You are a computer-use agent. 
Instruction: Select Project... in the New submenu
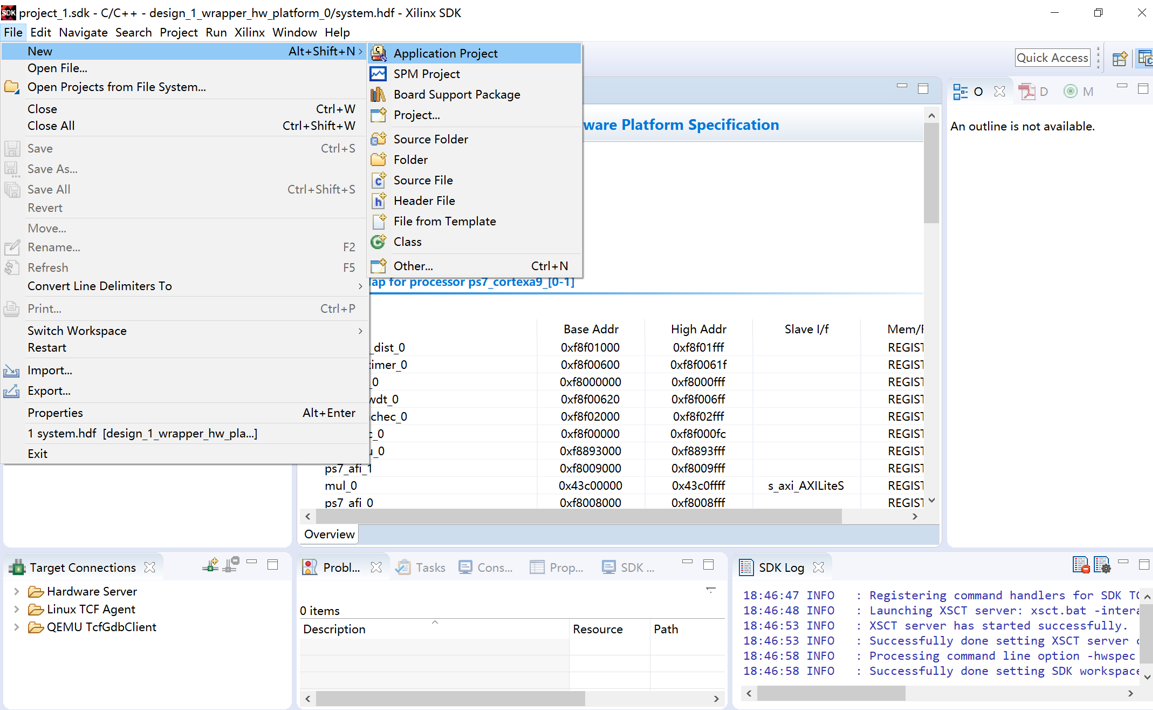click(475, 115)
